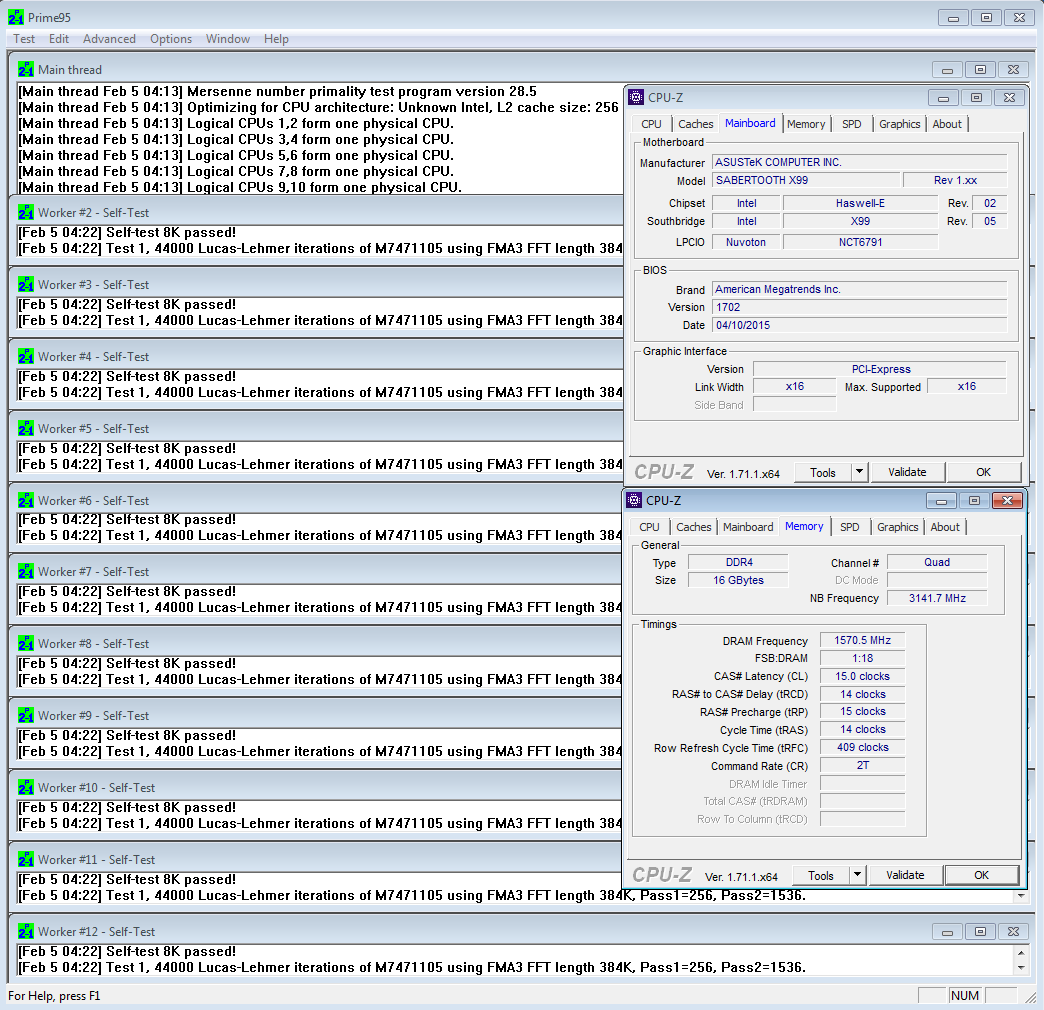The height and width of the screenshot is (1010, 1044).
Task: Open the Test menu in Prime95
Action: 24,39
